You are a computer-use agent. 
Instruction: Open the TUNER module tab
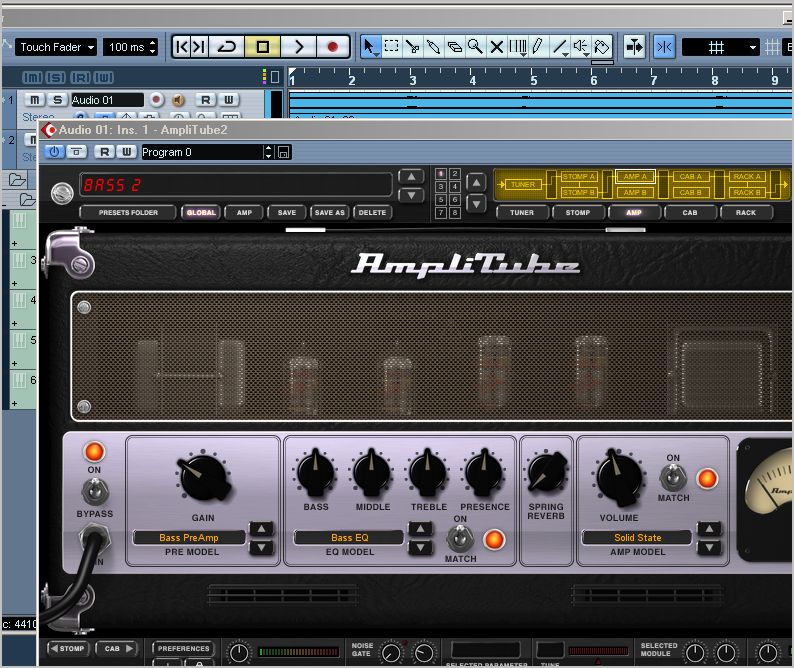point(521,212)
